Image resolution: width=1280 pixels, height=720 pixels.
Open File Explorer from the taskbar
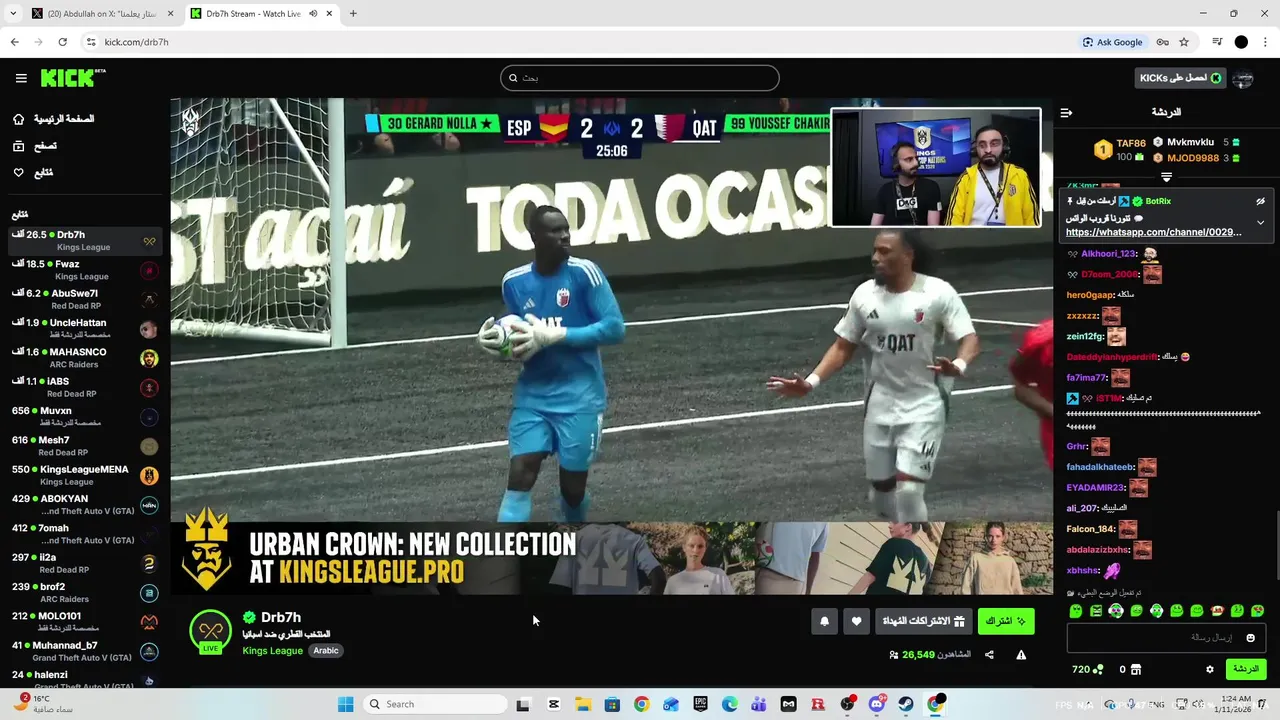pyautogui.click(x=583, y=704)
